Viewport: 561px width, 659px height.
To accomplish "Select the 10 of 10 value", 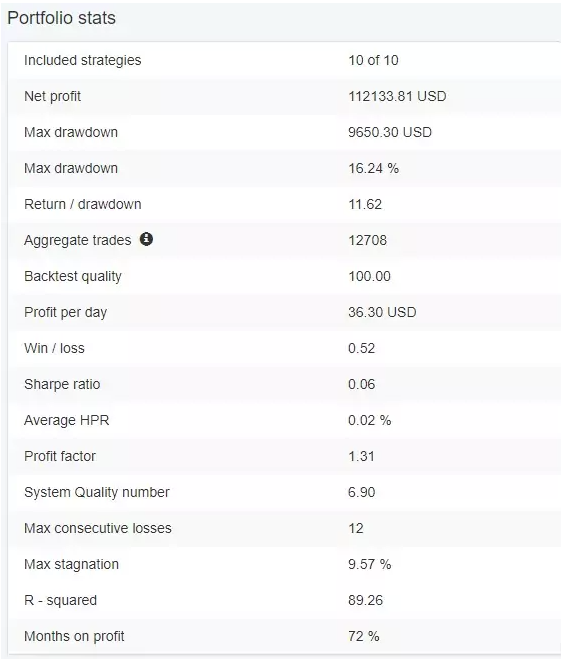I will [x=373, y=60].
